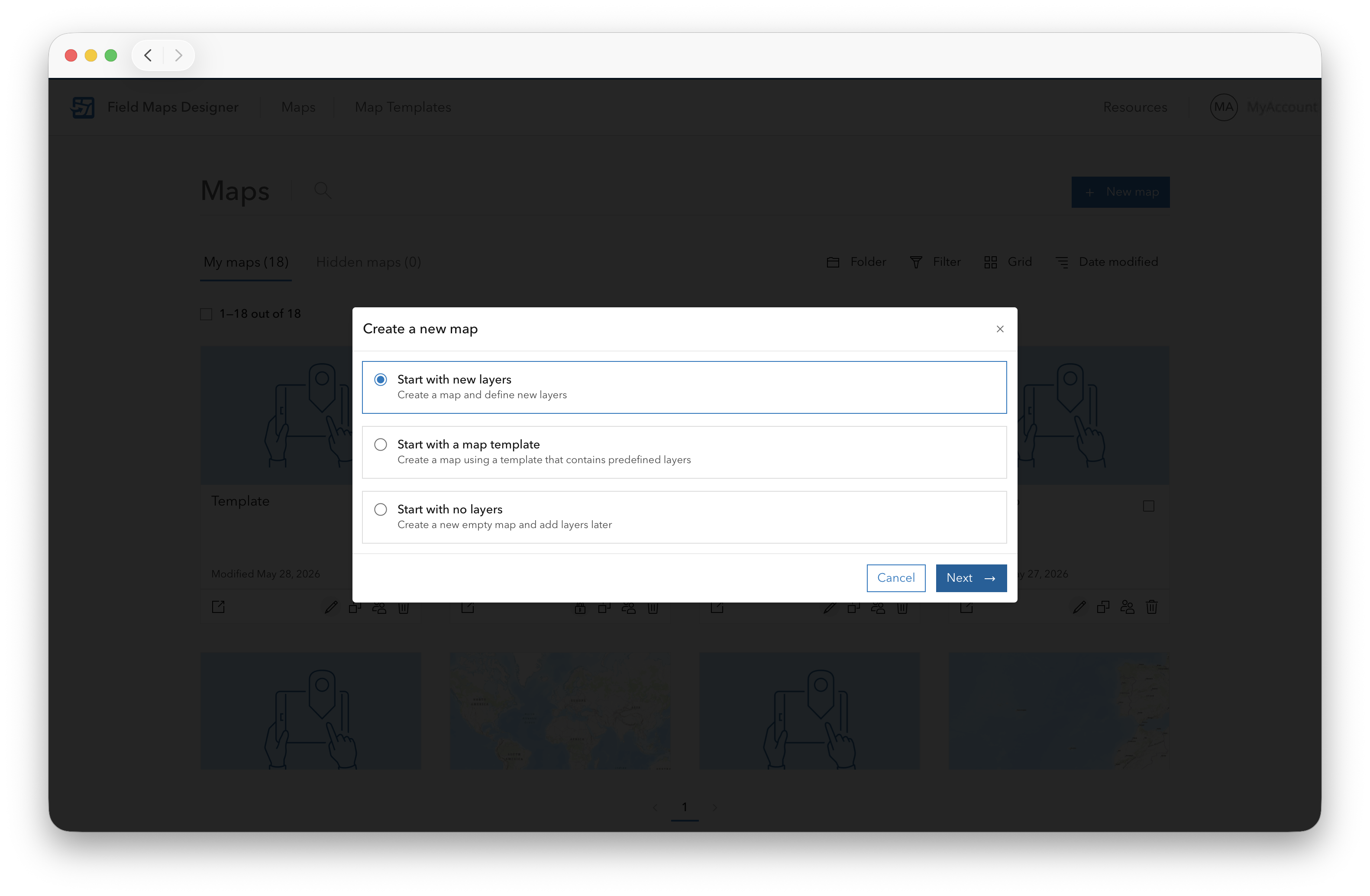1370x896 pixels.
Task: Click the "1–18 out of 18" count text
Action: coord(260,314)
